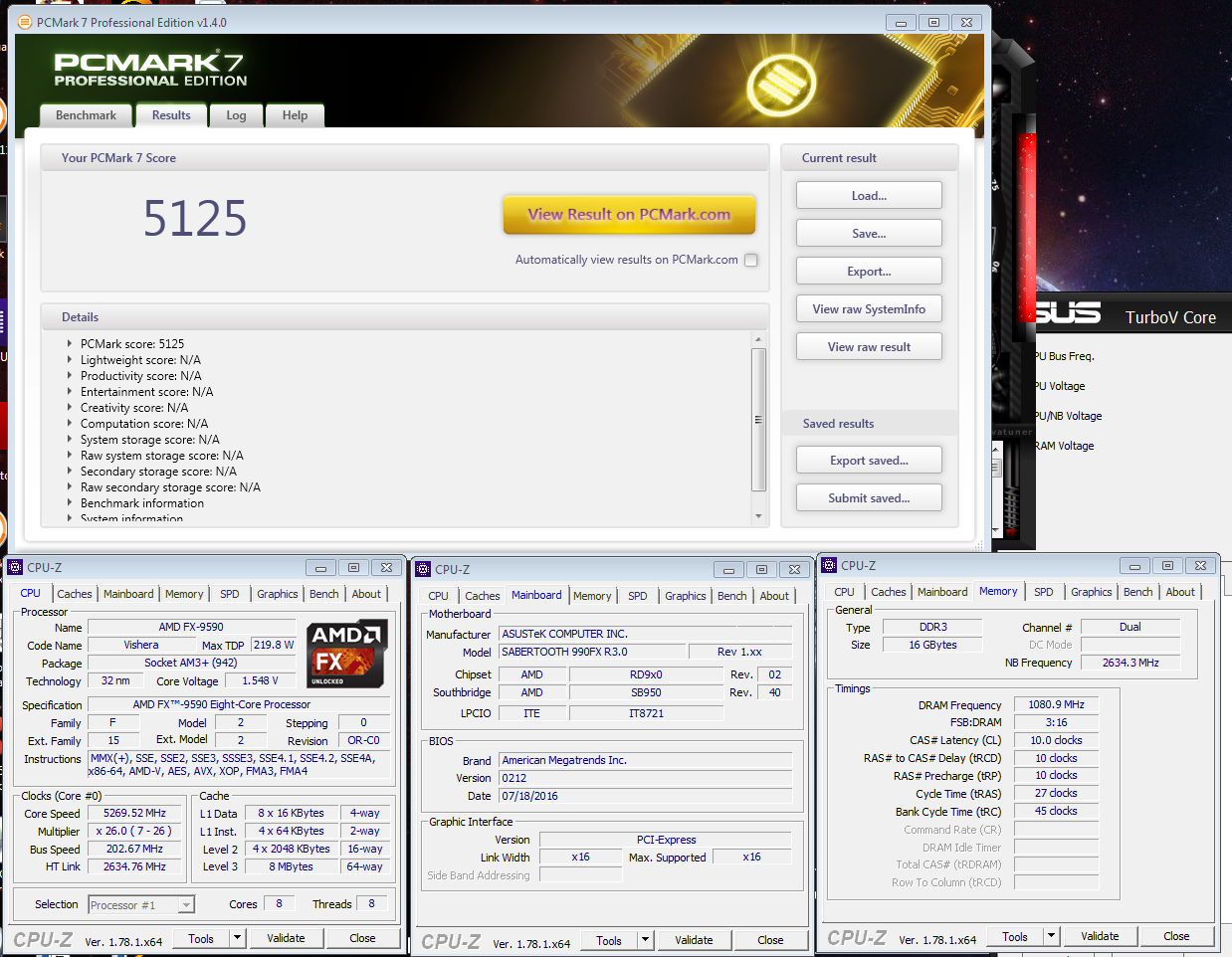
Task: Click the Core Speed value 5269.52 MHz
Action: tap(134, 813)
